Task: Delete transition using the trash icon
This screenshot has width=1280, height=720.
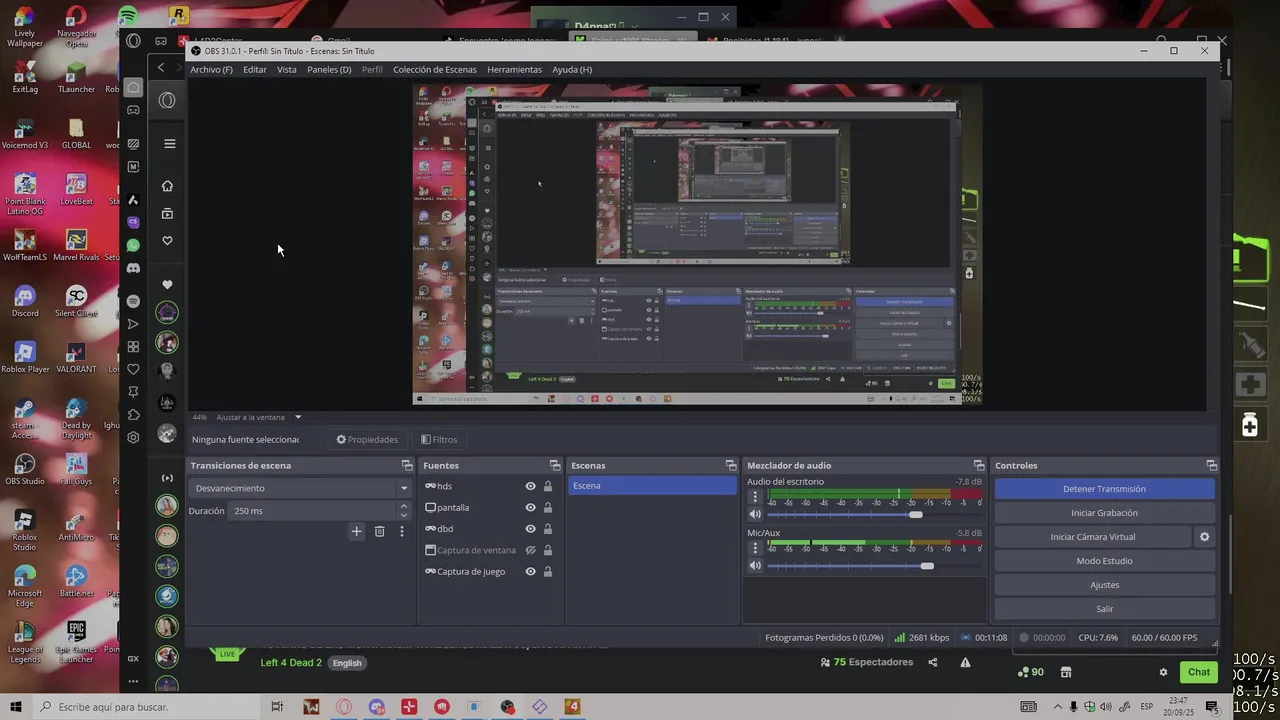Action: (x=379, y=531)
